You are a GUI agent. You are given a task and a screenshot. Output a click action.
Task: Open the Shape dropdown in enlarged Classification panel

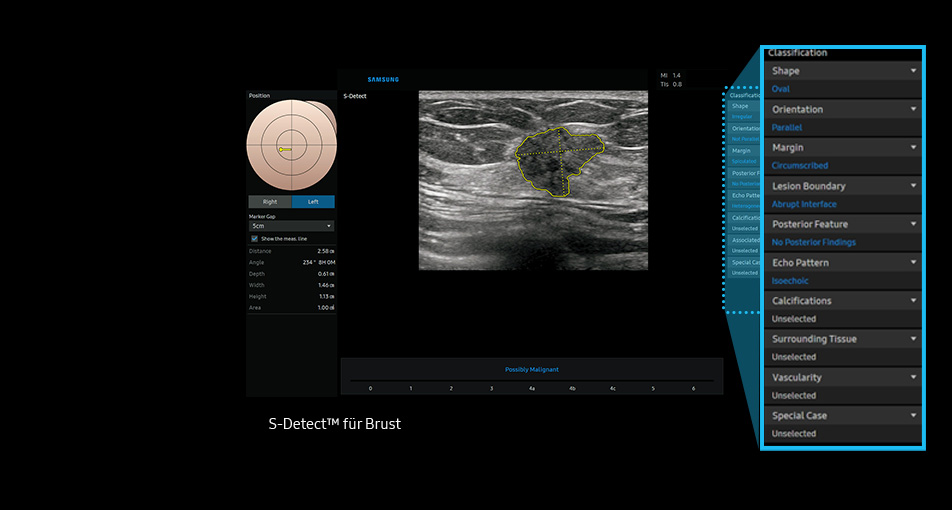[843, 71]
